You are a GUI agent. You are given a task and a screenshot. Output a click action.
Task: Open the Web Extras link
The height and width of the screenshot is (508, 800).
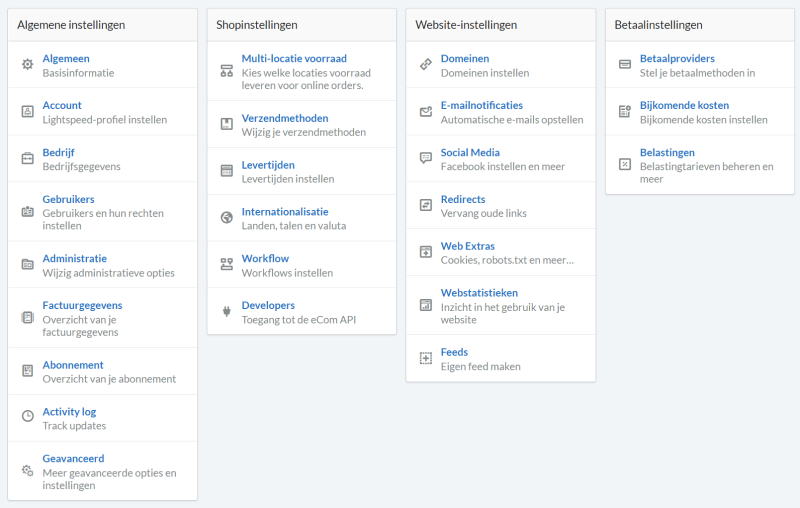(467, 246)
